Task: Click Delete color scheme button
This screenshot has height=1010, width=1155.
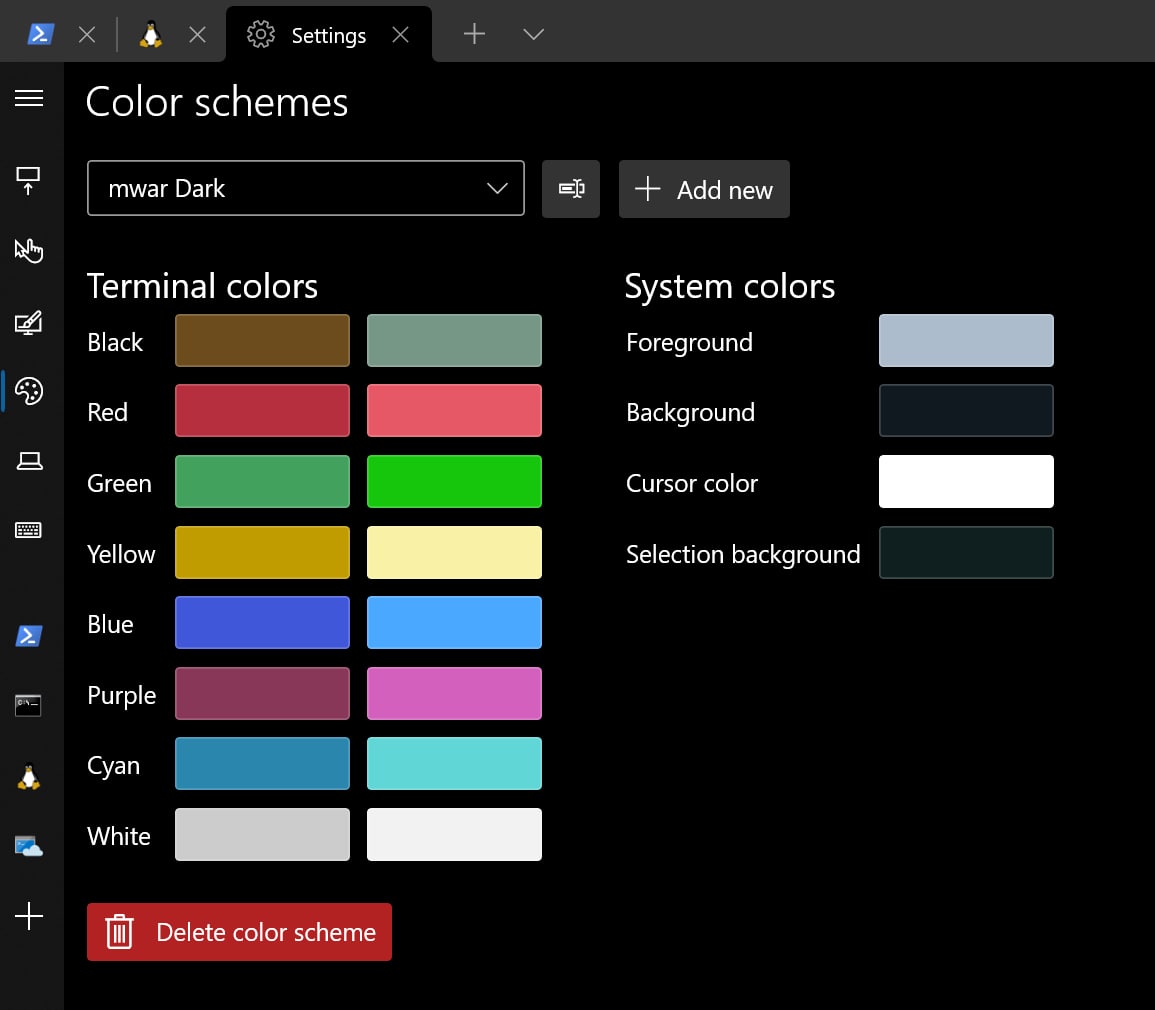Action: click(239, 932)
